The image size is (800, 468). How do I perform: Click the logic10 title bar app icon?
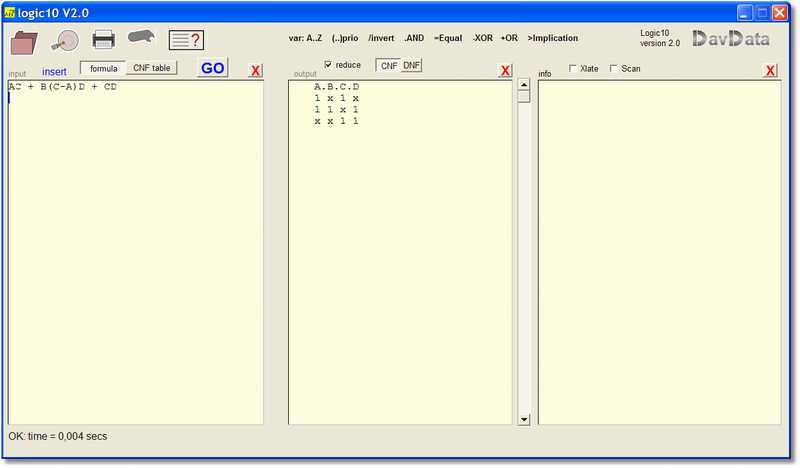click(x=10, y=13)
